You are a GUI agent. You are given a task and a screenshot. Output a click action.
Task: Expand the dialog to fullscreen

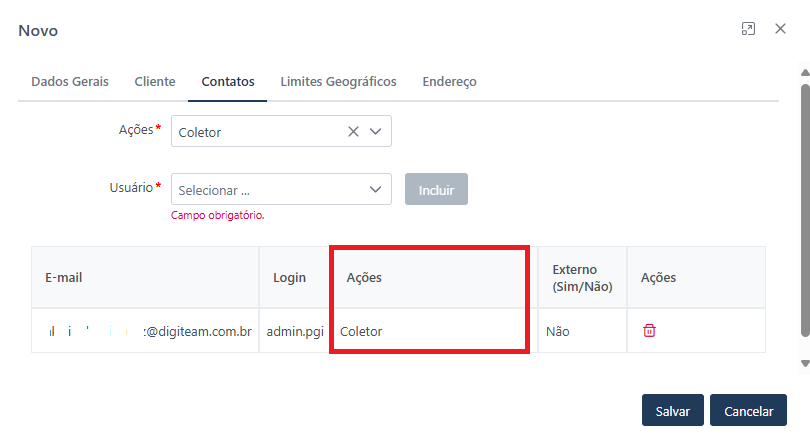click(748, 30)
